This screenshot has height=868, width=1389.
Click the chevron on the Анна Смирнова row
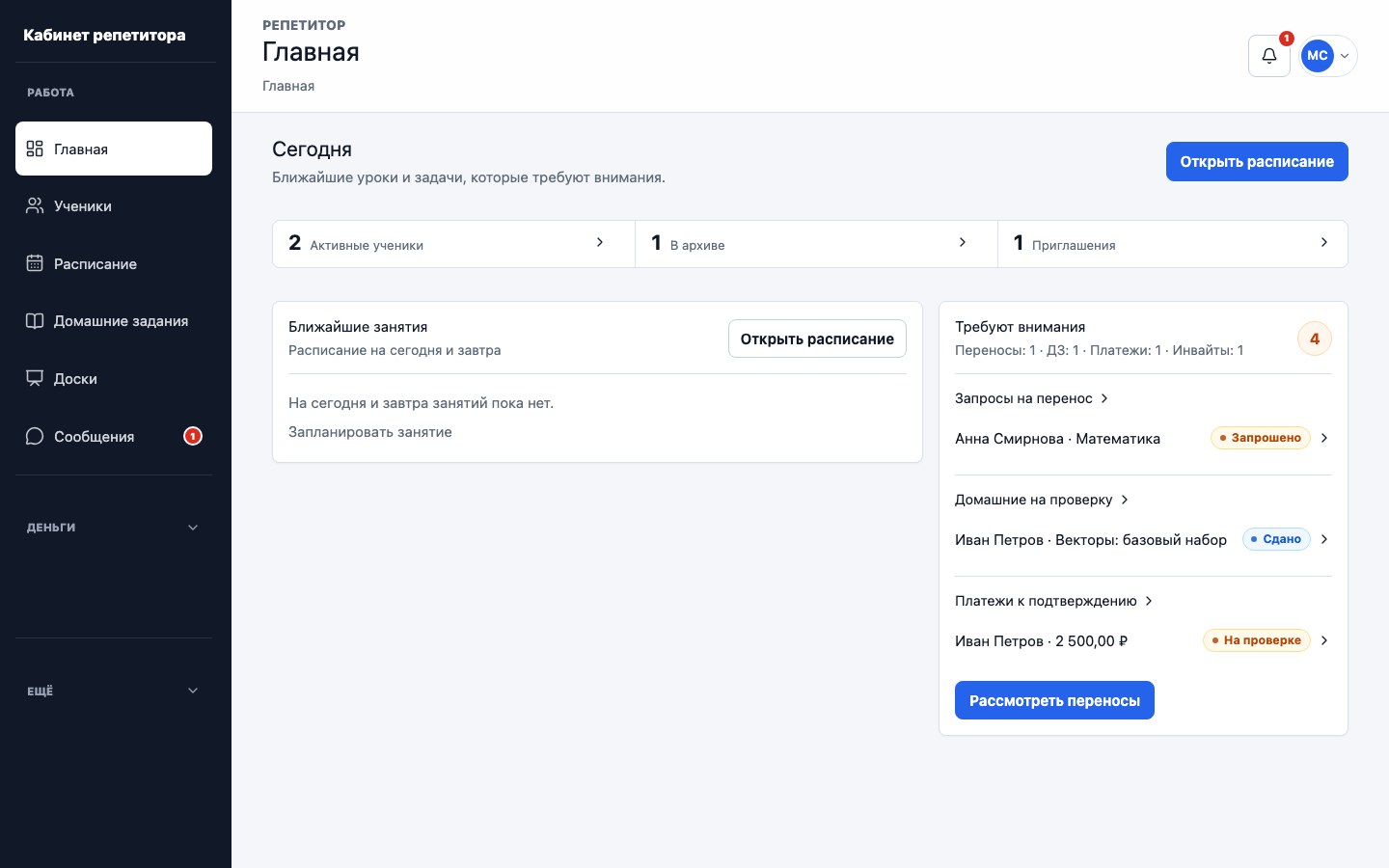[1324, 438]
